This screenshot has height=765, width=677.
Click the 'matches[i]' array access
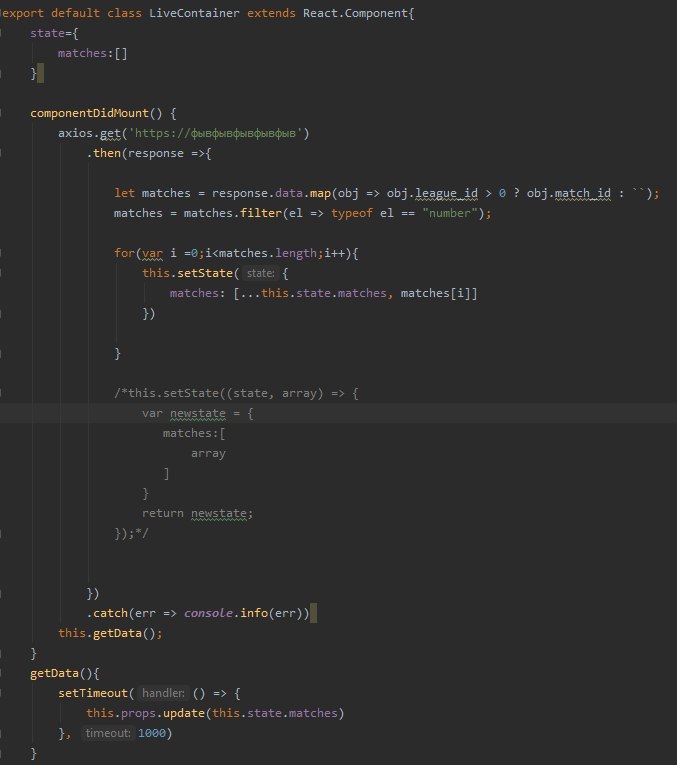pyautogui.click(x=436, y=293)
